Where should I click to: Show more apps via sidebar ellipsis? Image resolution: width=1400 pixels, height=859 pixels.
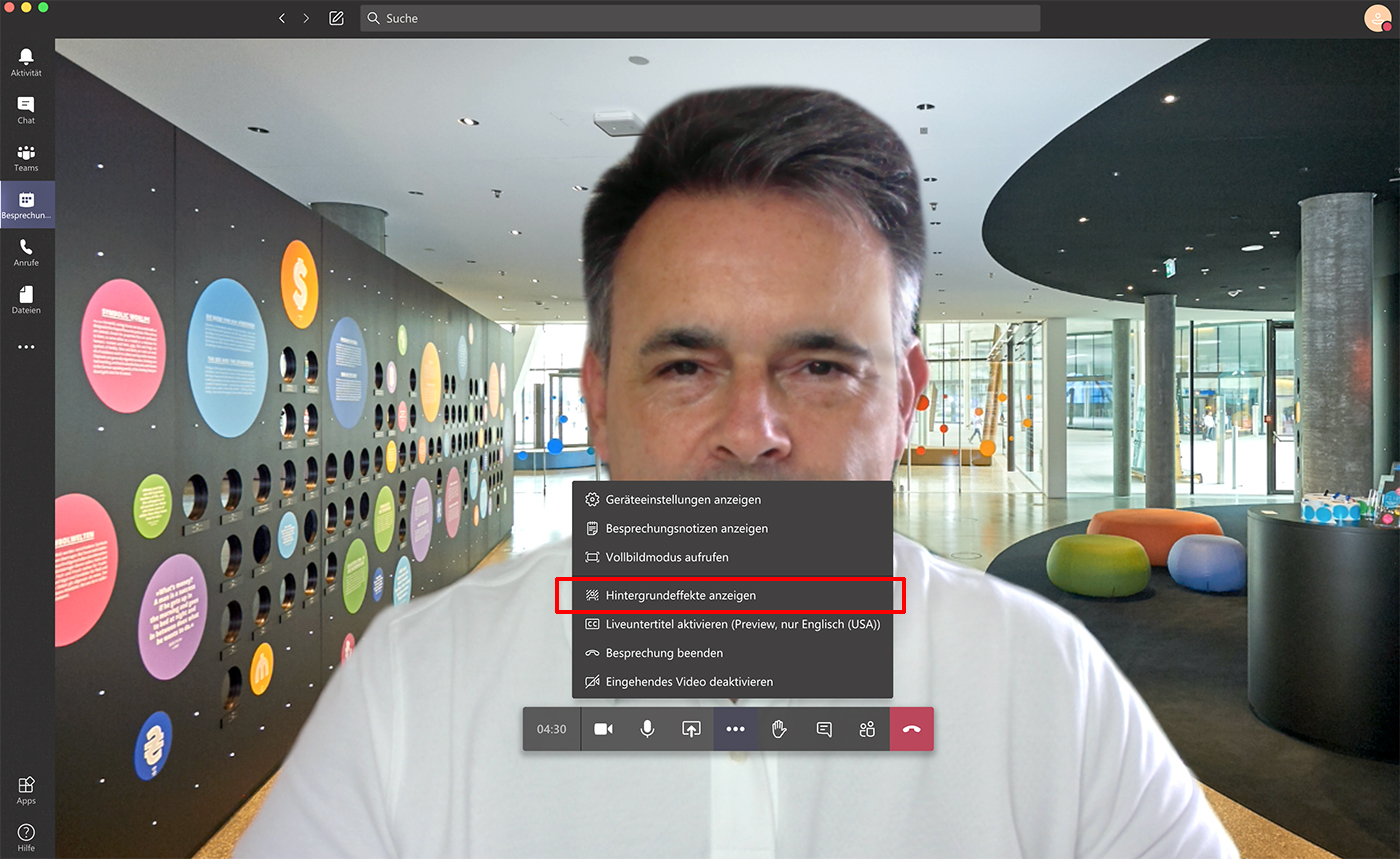coord(26,347)
